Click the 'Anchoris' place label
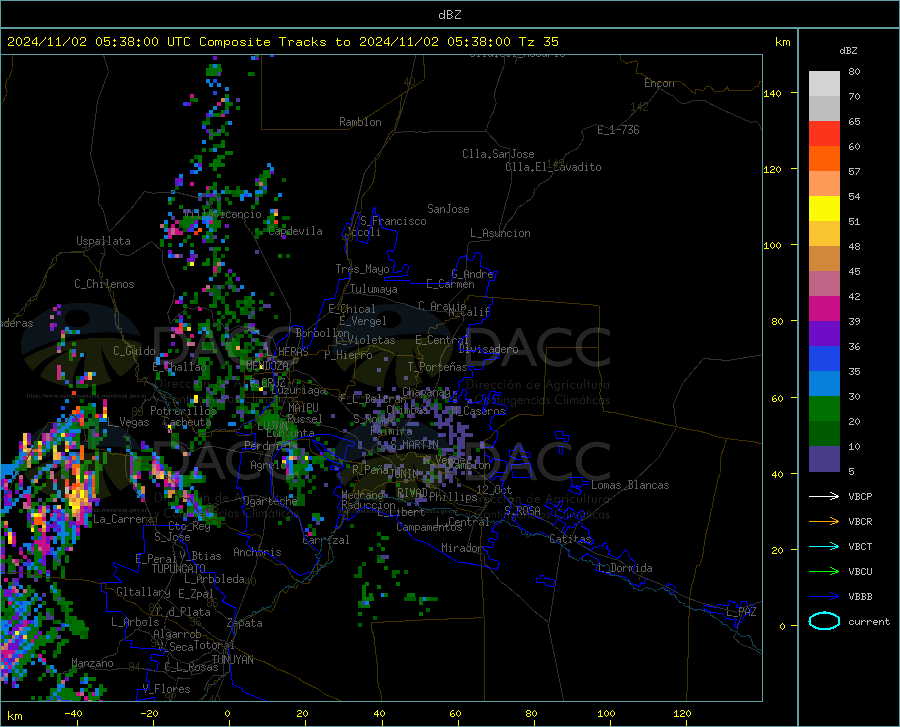Viewport: 900px width, 727px height. coord(257,552)
